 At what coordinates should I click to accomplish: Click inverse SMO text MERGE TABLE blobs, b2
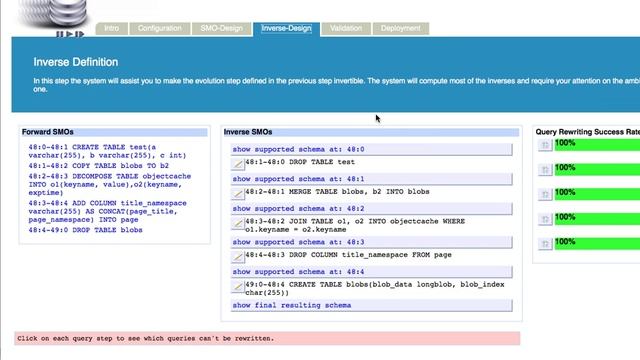tap(337, 192)
